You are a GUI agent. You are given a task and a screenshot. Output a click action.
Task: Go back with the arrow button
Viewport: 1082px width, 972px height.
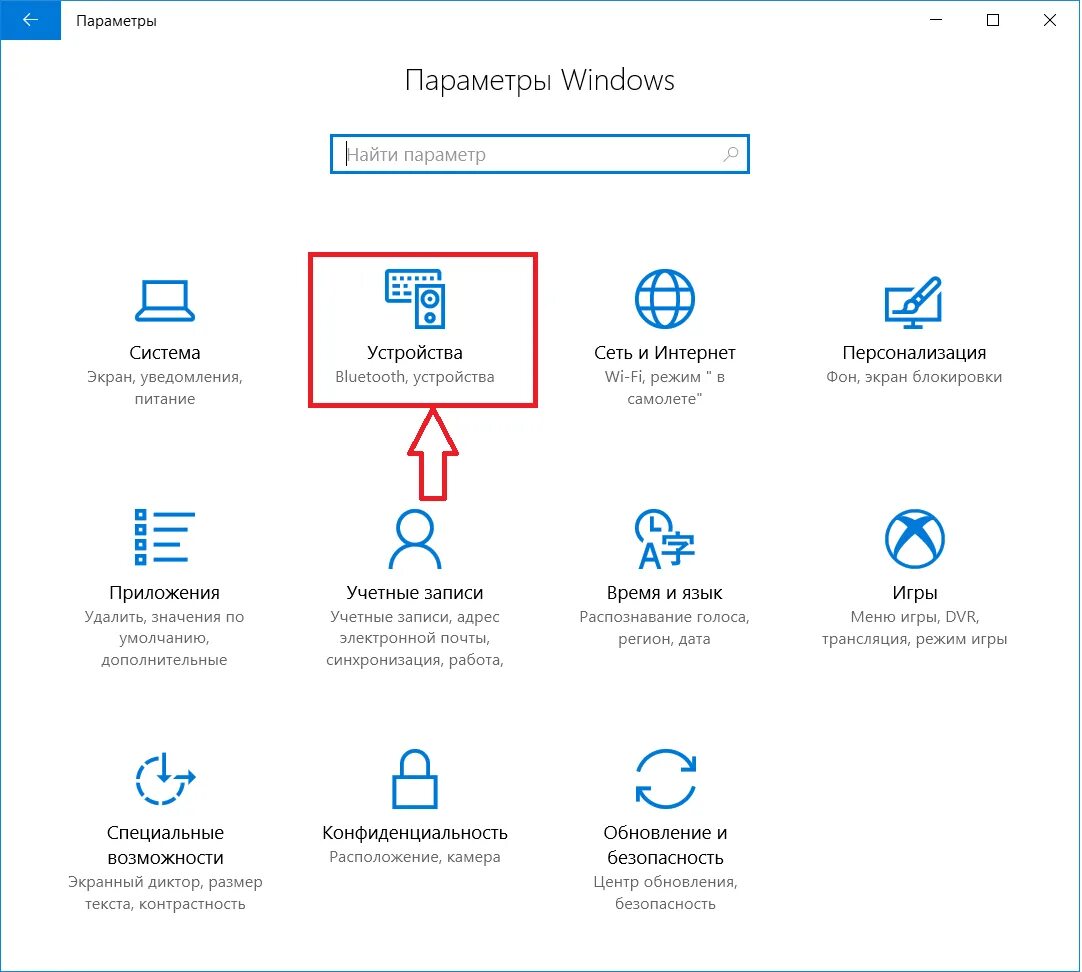click(x=30, y=20)
